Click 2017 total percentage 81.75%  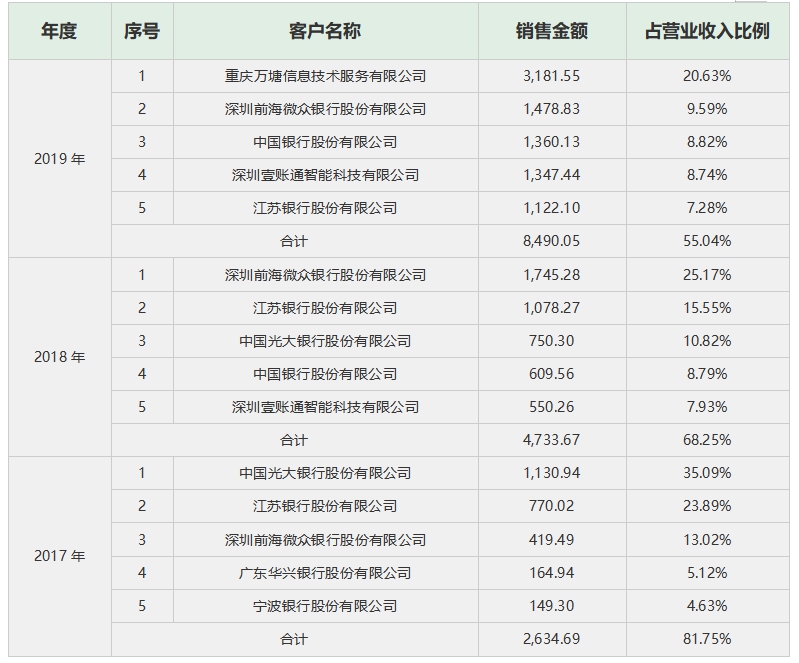(707, 639)
